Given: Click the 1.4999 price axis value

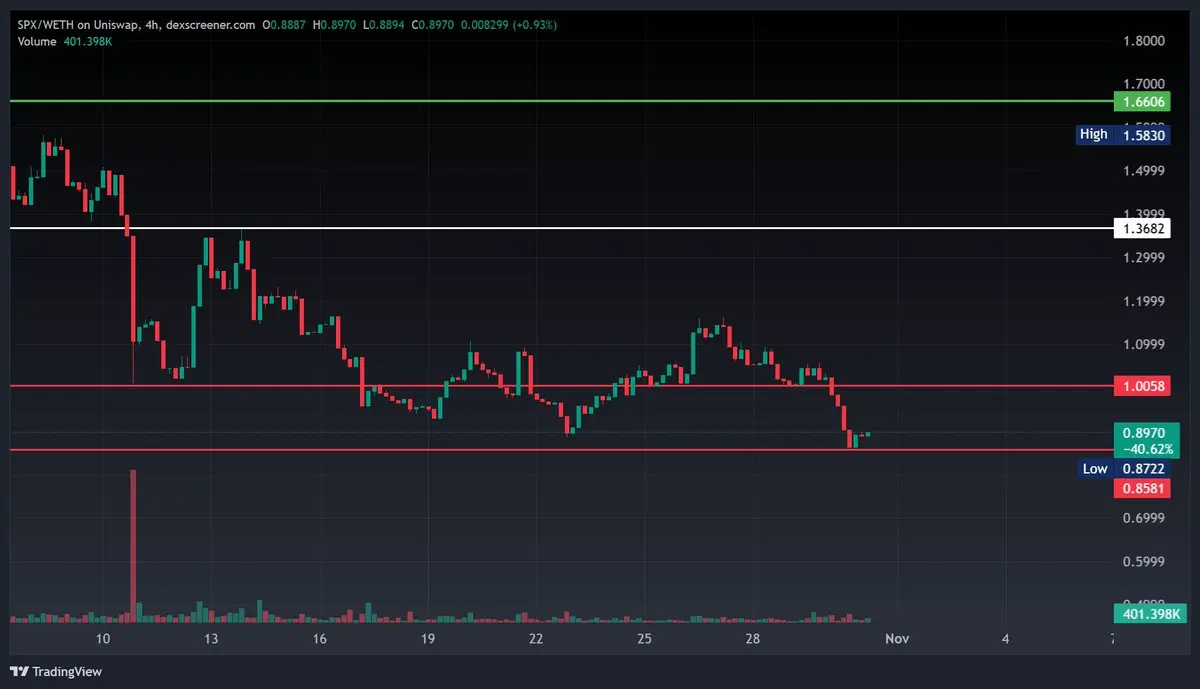Looking at the screenshot, I should [1145, 171].
